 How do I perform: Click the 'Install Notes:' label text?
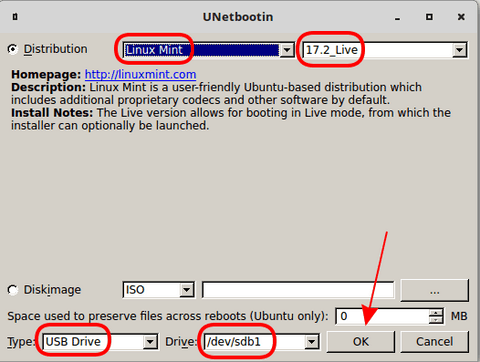52,113
